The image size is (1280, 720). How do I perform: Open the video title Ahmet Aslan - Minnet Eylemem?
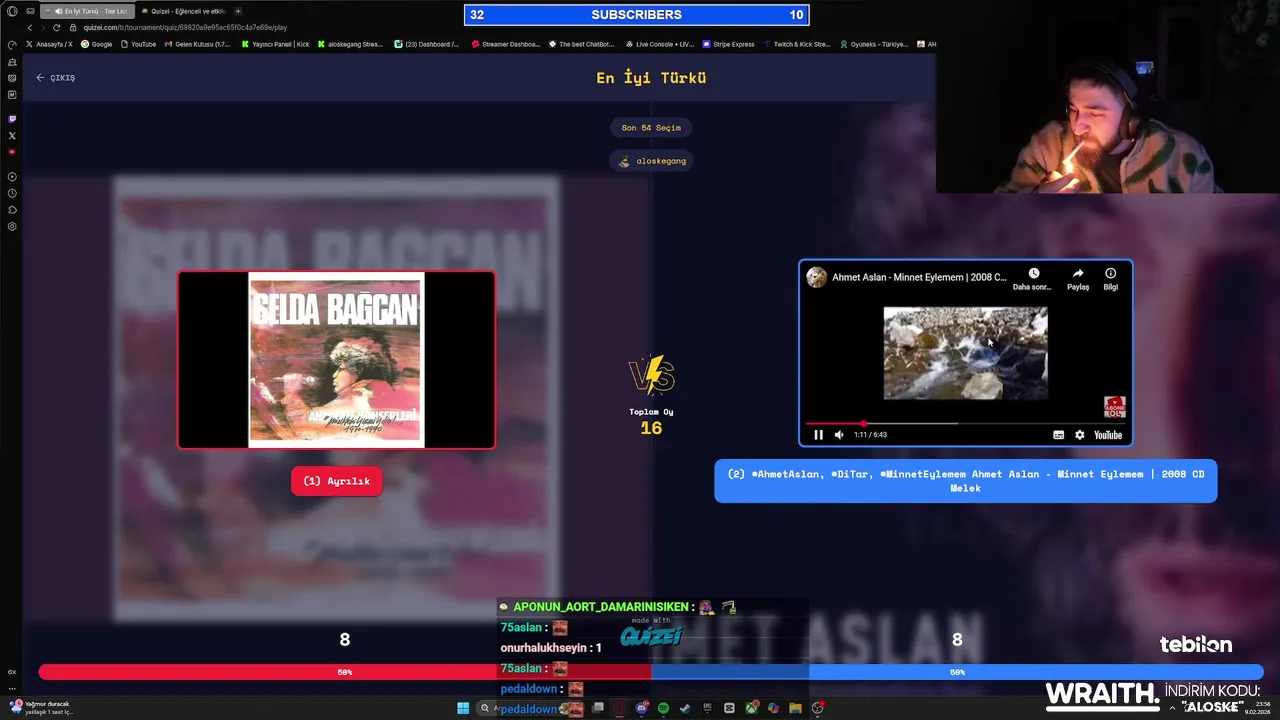pos(919,277)
